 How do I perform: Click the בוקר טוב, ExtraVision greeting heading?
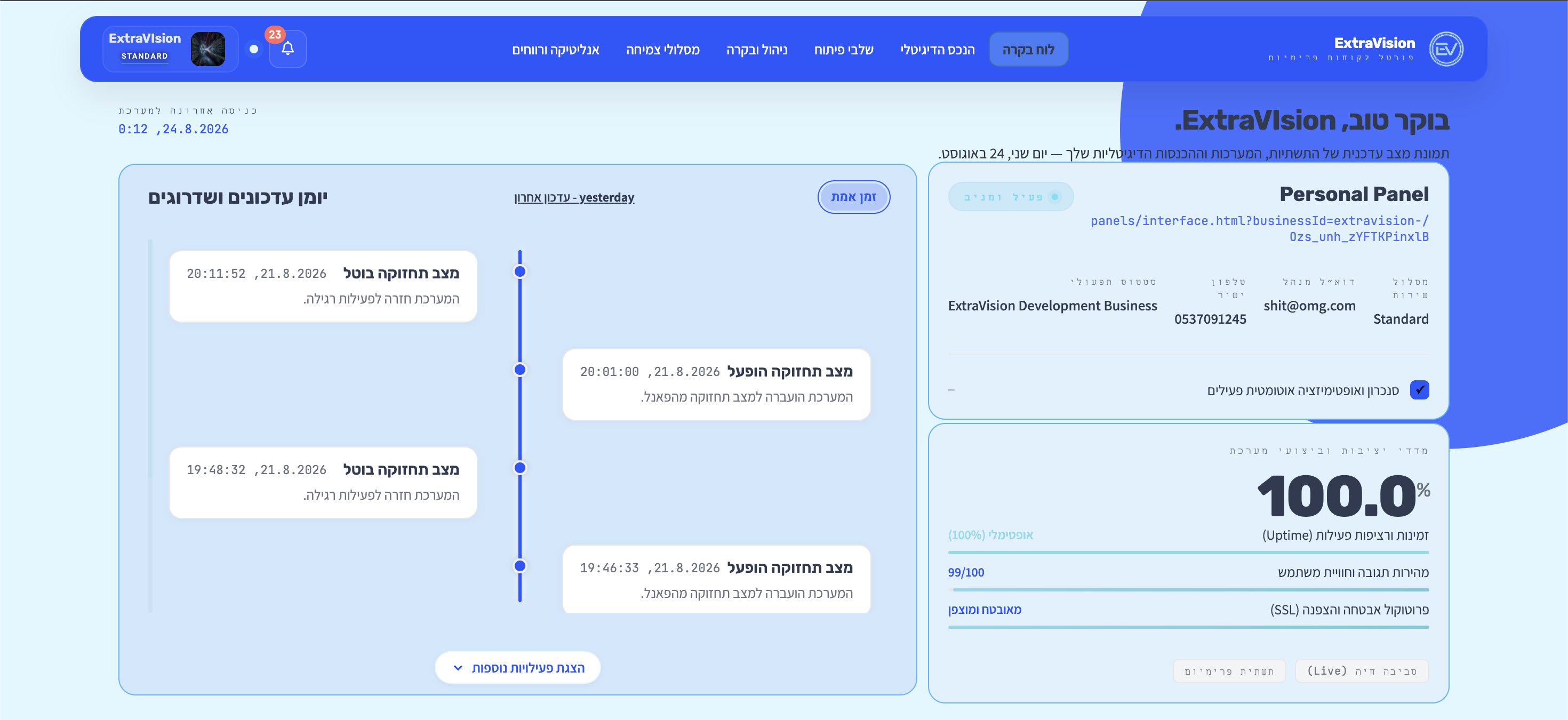pos(1312,121)
